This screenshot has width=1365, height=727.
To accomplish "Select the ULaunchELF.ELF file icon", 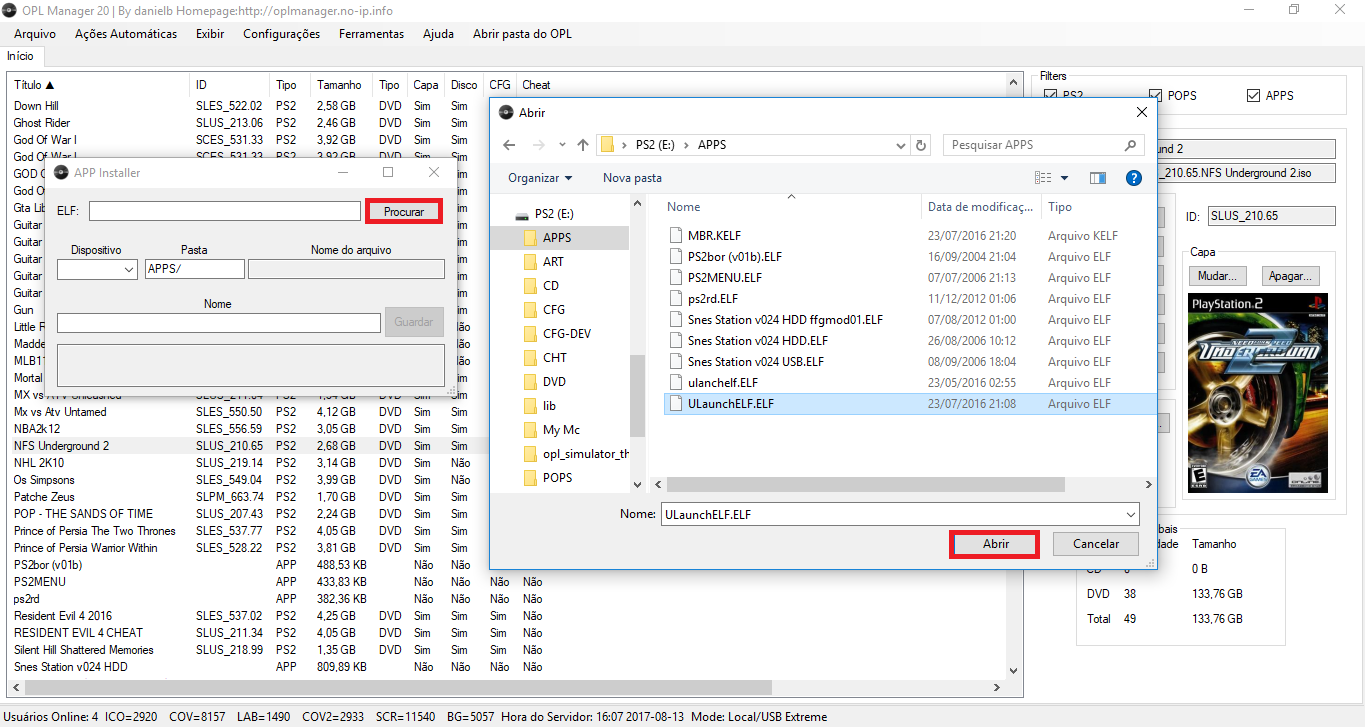I will (677, 404).
